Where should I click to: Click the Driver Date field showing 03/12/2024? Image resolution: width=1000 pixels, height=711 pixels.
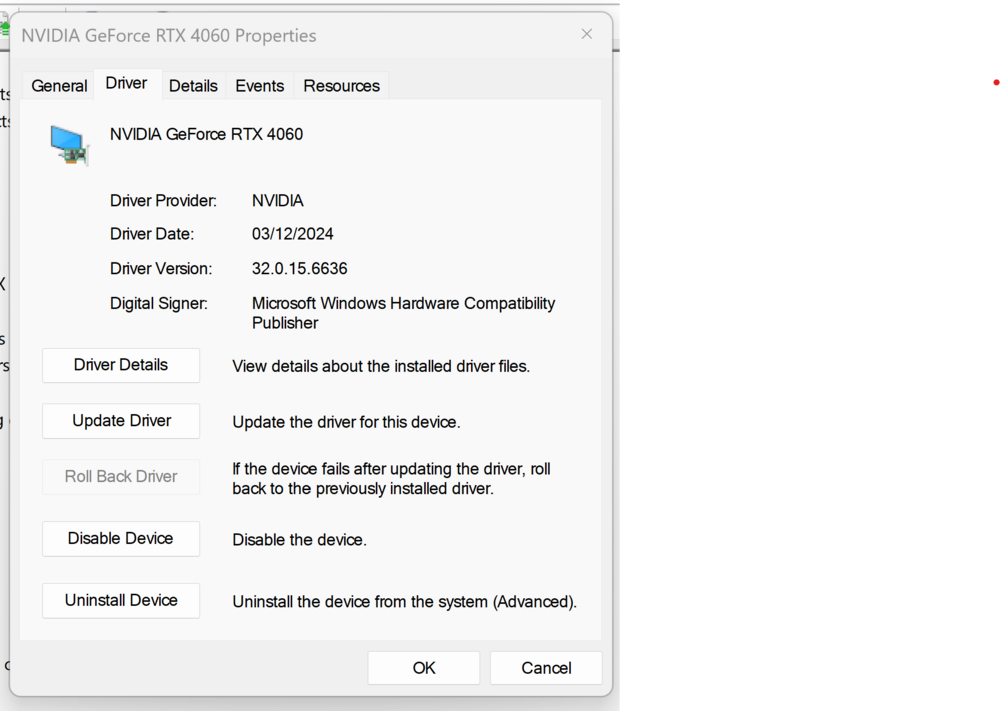click(x=293, y=234)
